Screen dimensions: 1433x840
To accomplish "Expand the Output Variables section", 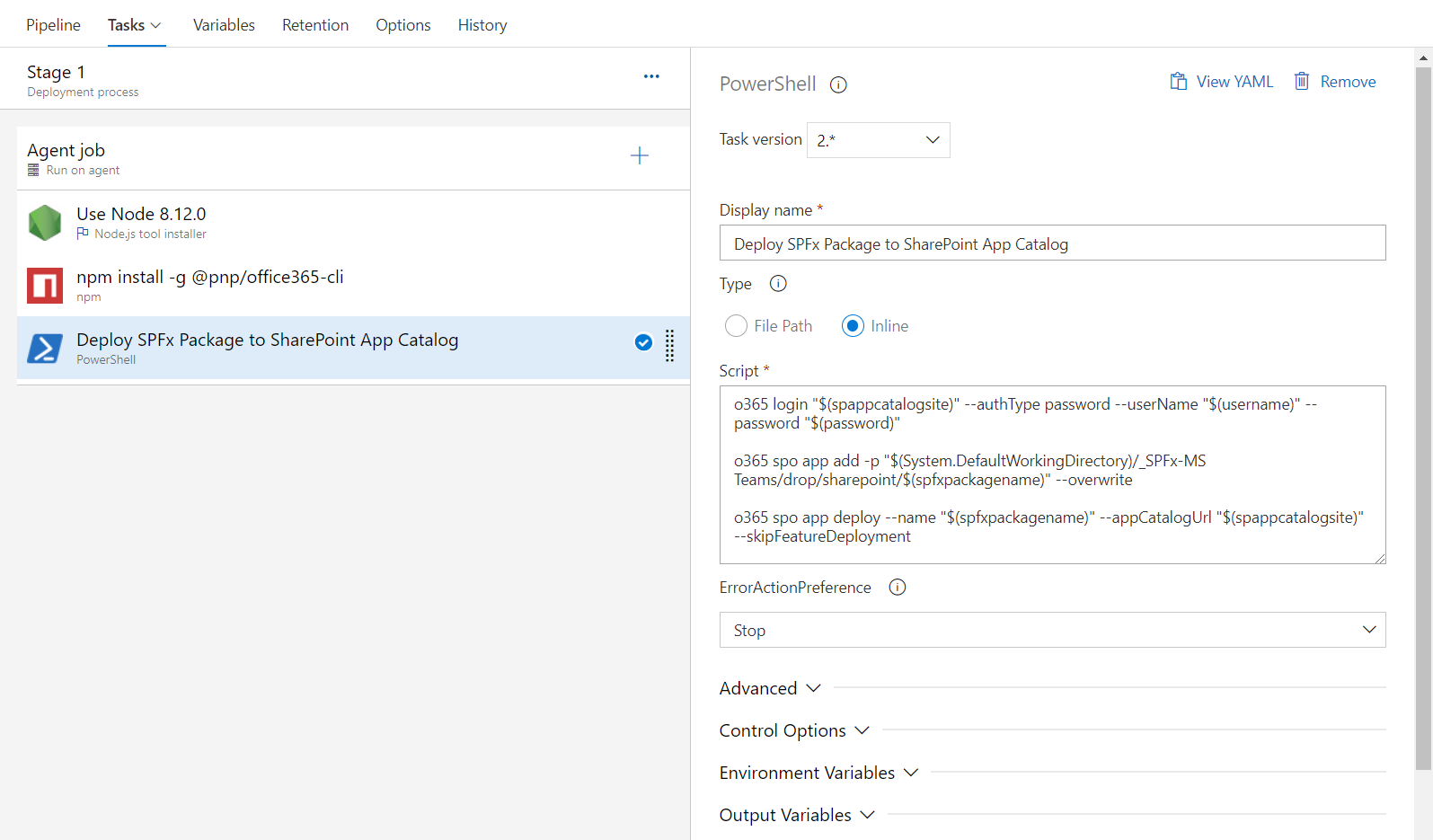I will coord(797,815).
